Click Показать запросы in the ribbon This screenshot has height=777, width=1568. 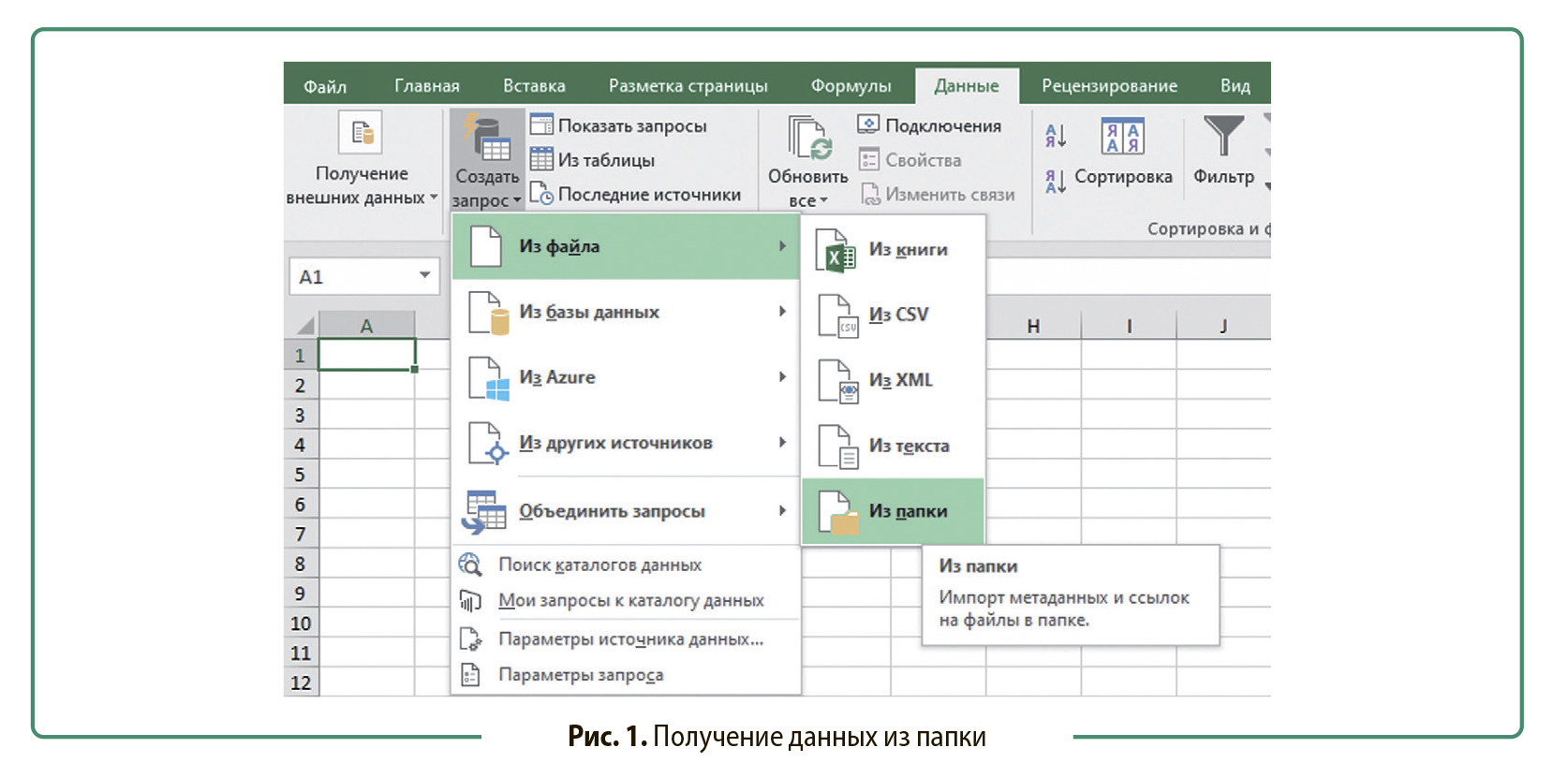619,125
